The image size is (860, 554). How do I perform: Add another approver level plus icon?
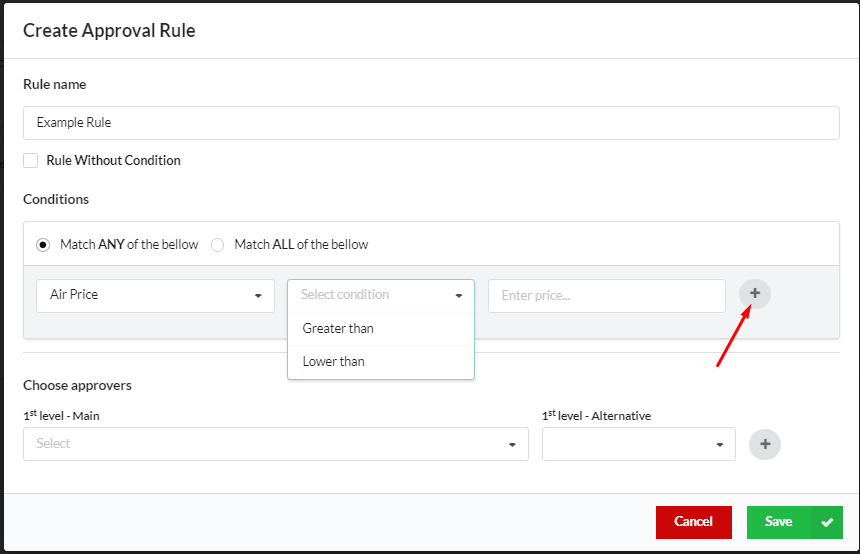(x=765, y=444)
